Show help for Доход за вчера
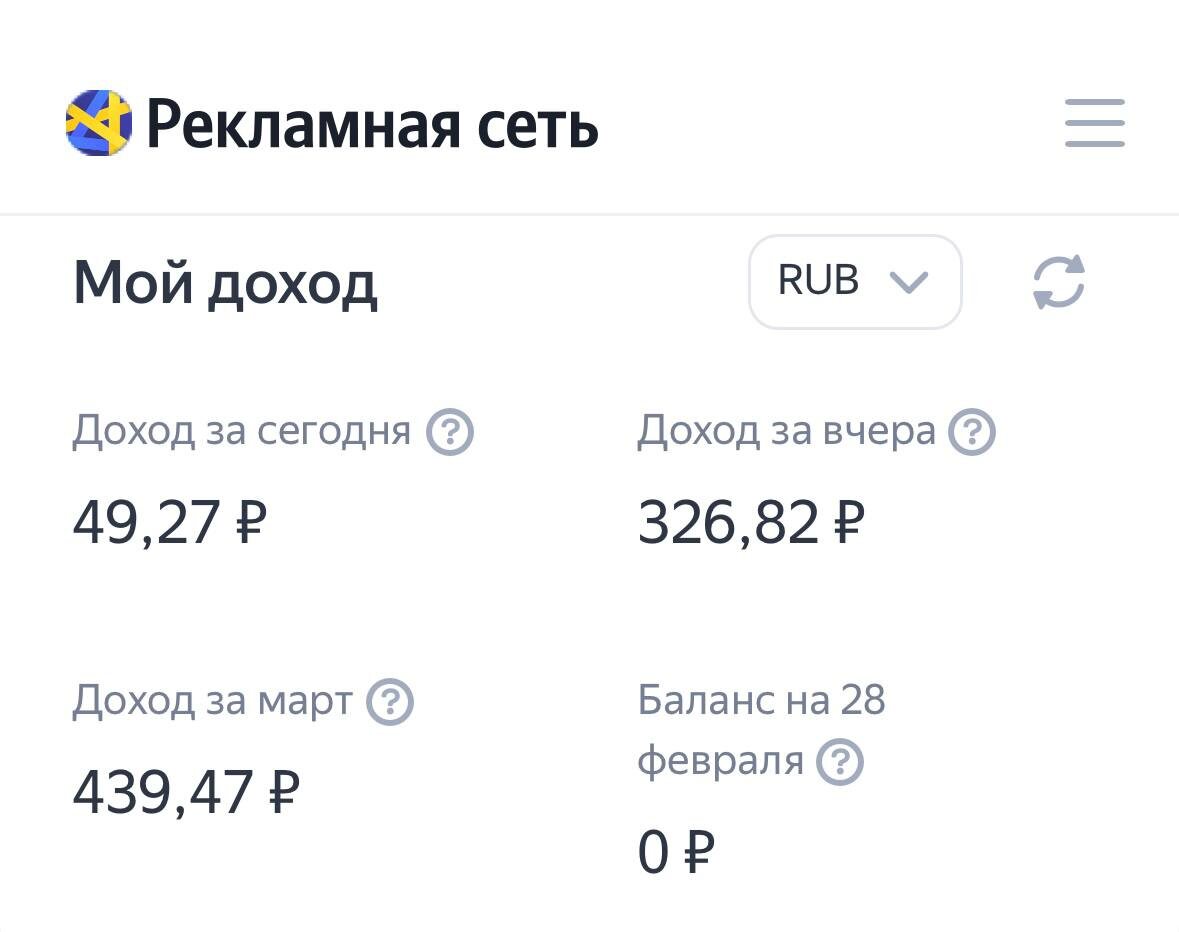The height and width of the screenshot is (932, 1179). pyautogui.click(x=972, y=433)
